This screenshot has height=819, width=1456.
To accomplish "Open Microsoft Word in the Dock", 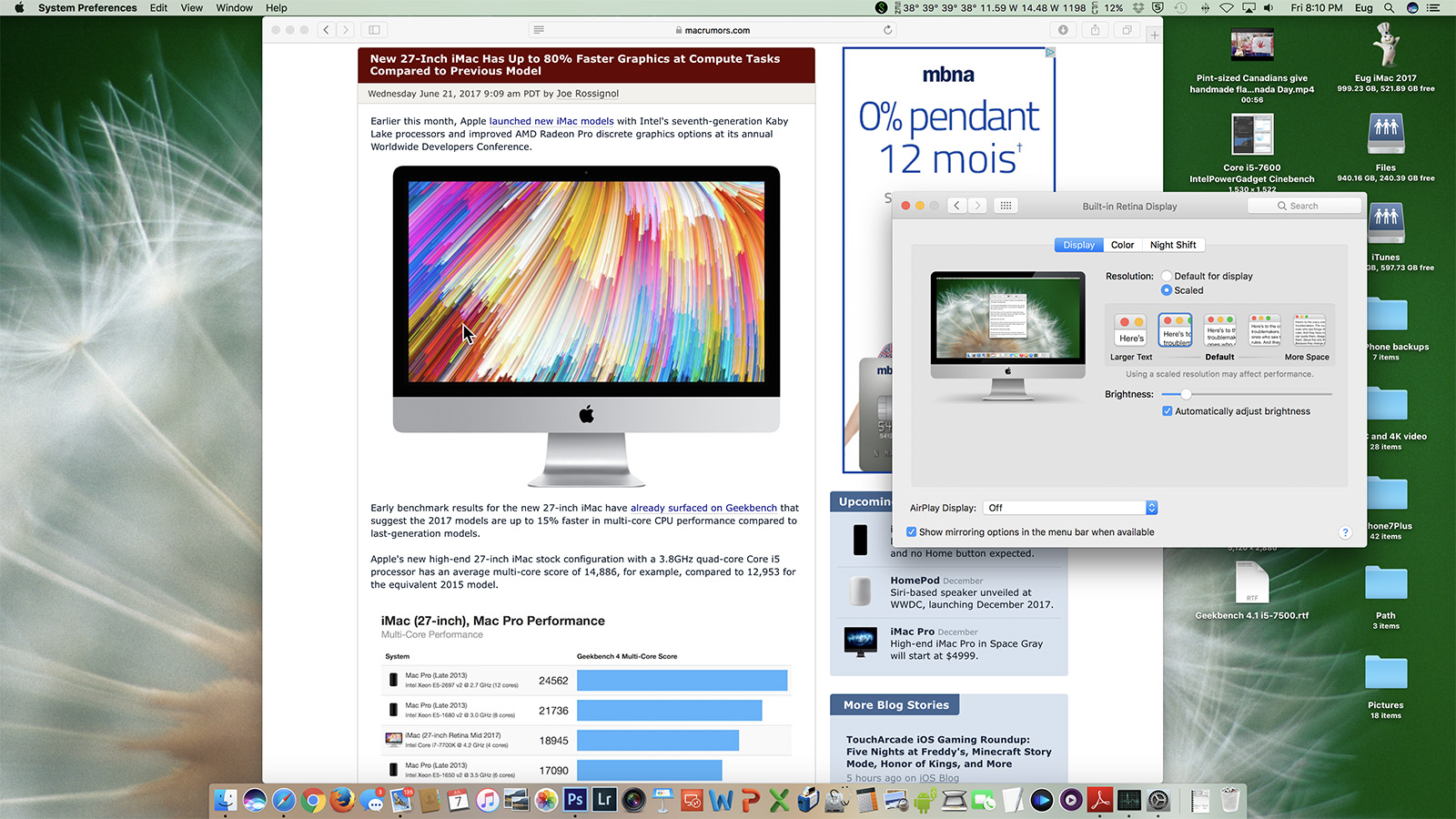I will 721,800.
